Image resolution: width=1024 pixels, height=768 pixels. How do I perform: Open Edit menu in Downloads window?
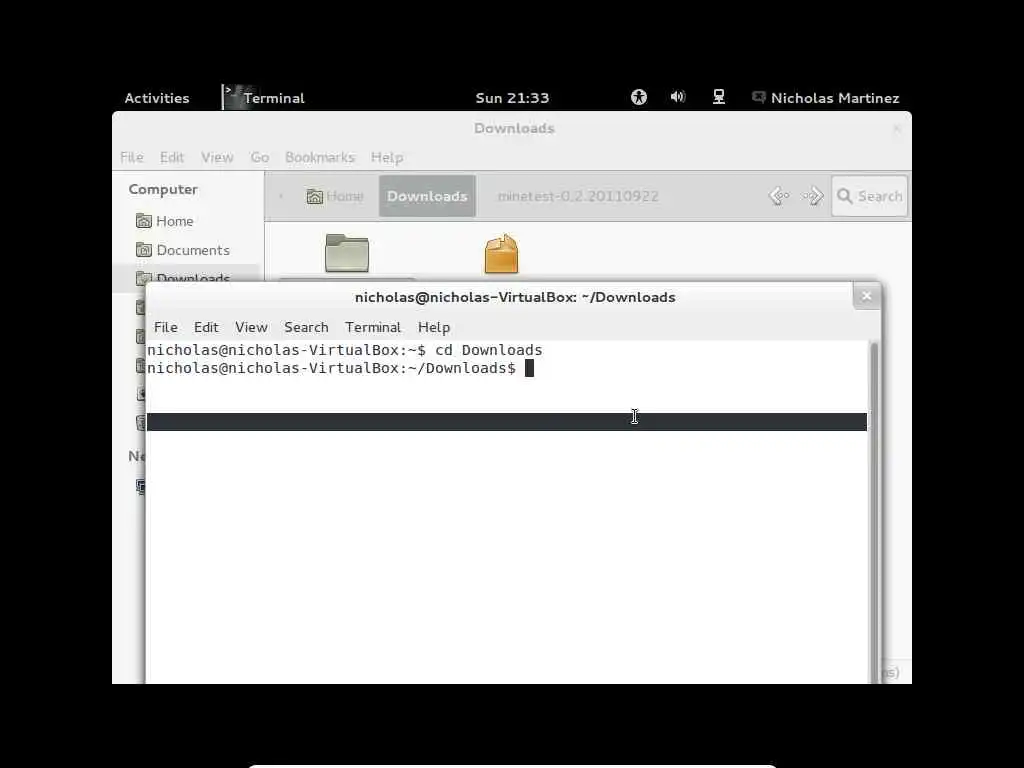pyautogui.click(x=172, y=157)
